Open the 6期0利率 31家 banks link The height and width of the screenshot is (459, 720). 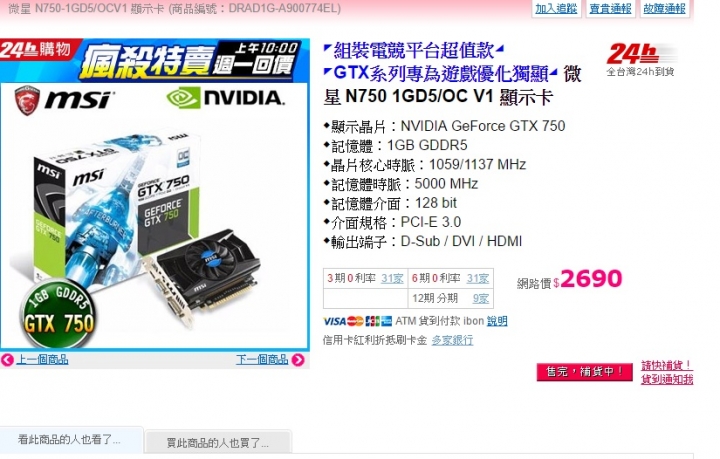pos(478,279)
